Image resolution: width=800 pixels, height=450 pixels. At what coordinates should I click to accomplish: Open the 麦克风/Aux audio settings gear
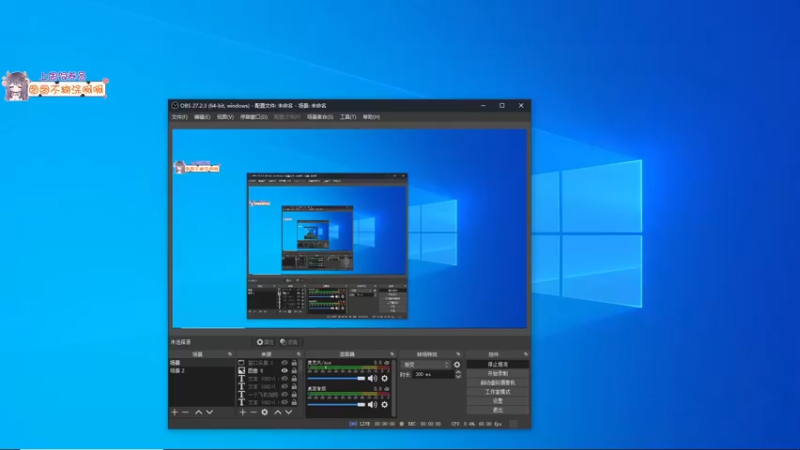[x=384, y=378]
